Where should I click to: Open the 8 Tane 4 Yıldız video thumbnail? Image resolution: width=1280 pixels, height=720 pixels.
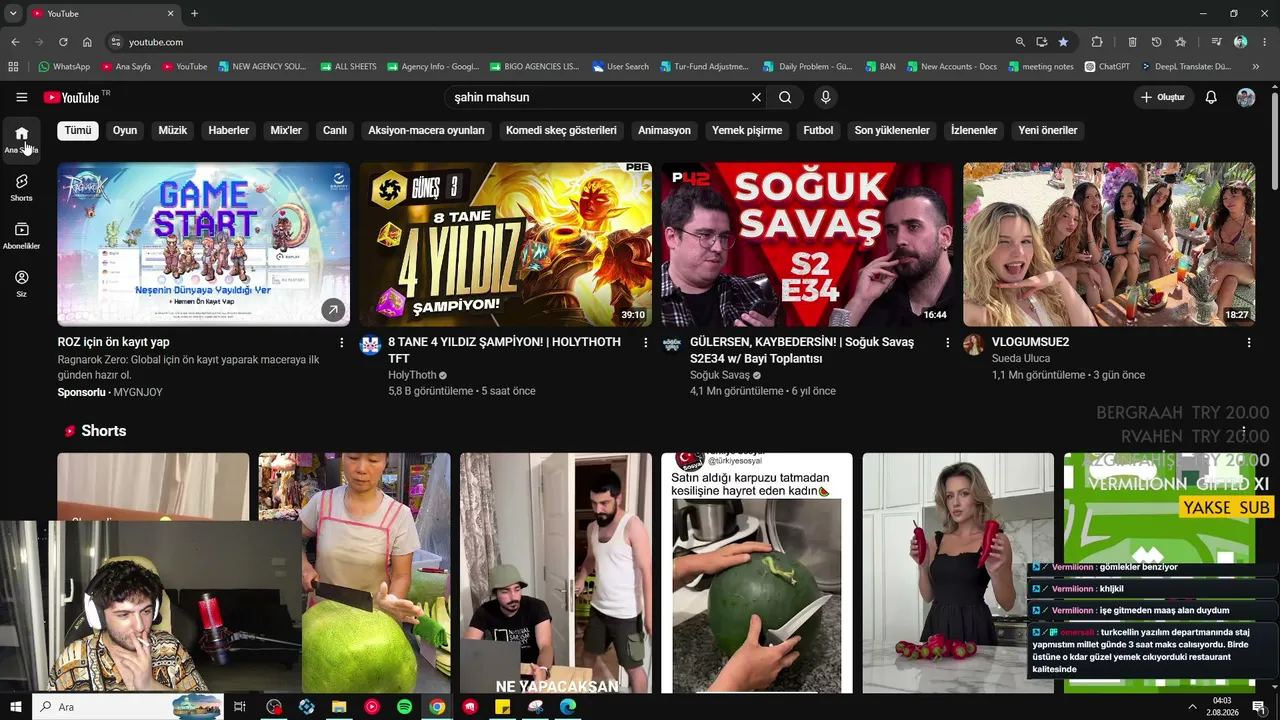tap(506, 244)
